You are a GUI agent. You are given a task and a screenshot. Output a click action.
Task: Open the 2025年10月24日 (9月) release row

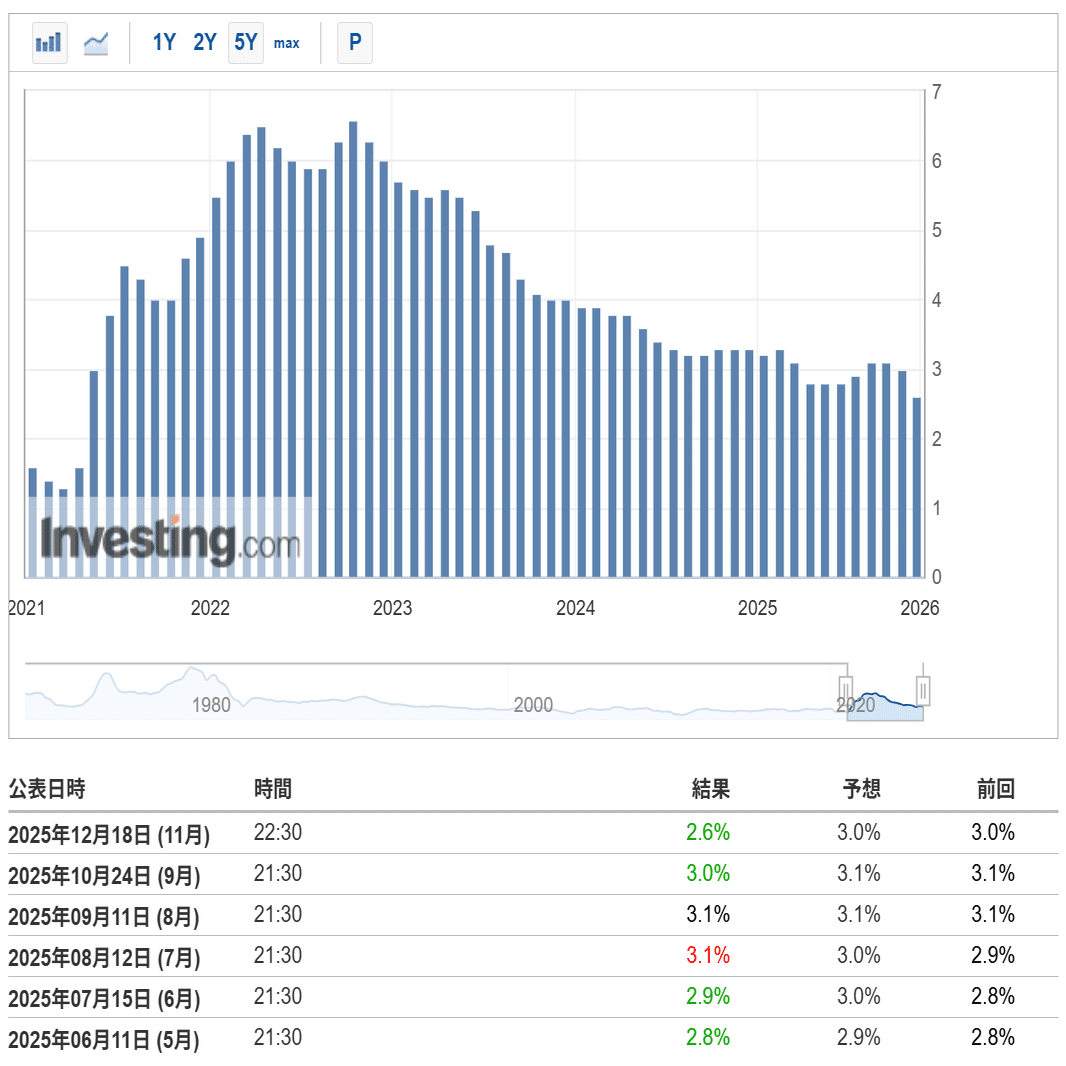point(104,875)
